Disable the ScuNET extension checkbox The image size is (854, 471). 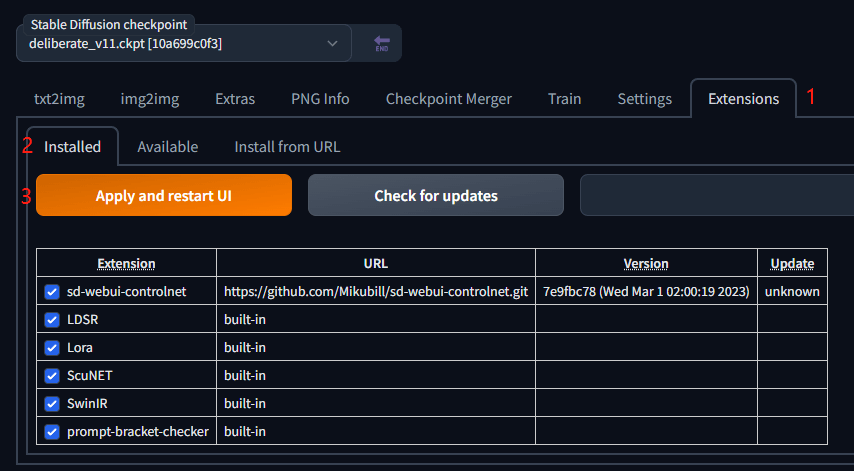pos(53,376)
